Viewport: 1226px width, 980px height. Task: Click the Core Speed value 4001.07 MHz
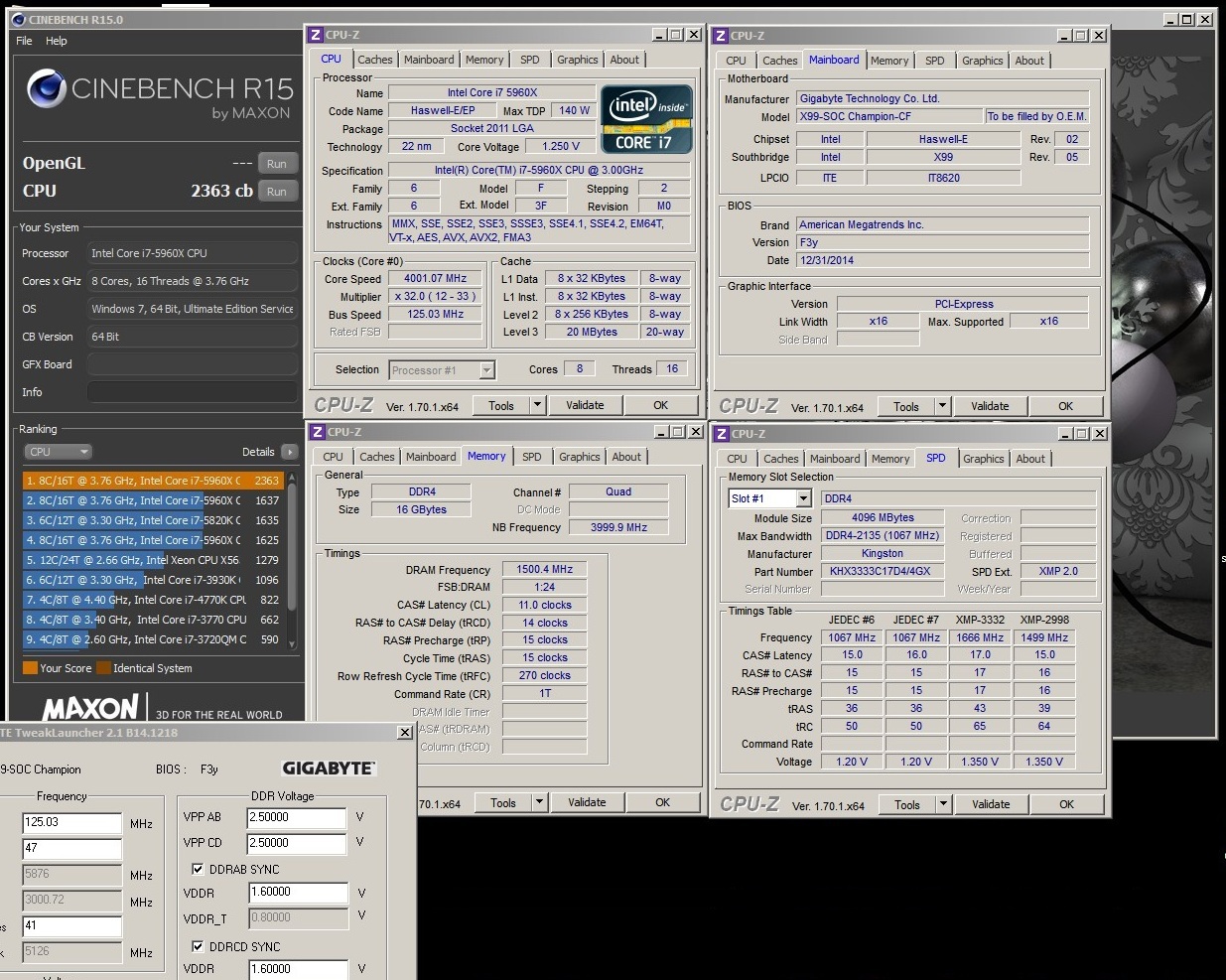(435, 279)
